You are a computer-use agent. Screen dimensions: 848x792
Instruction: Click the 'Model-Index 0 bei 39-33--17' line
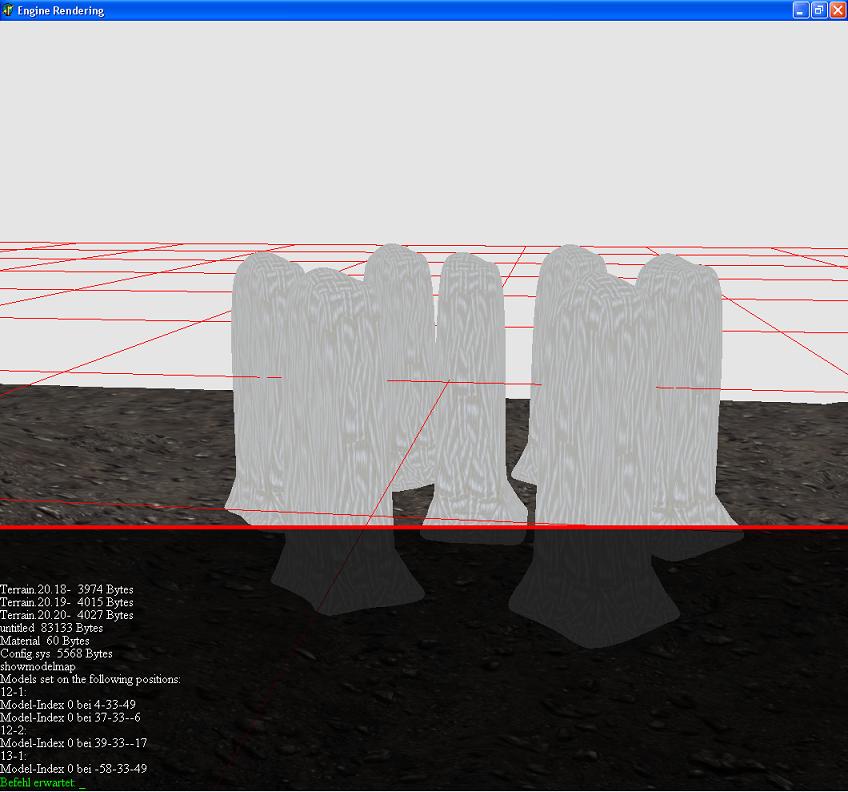click(73, 744)
